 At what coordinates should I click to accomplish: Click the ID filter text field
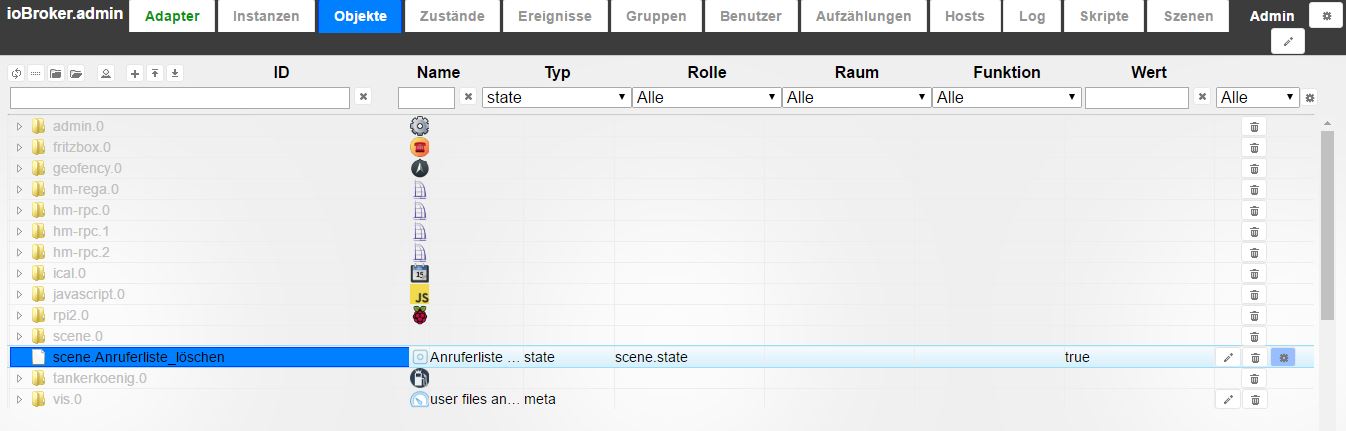[180, 97]
